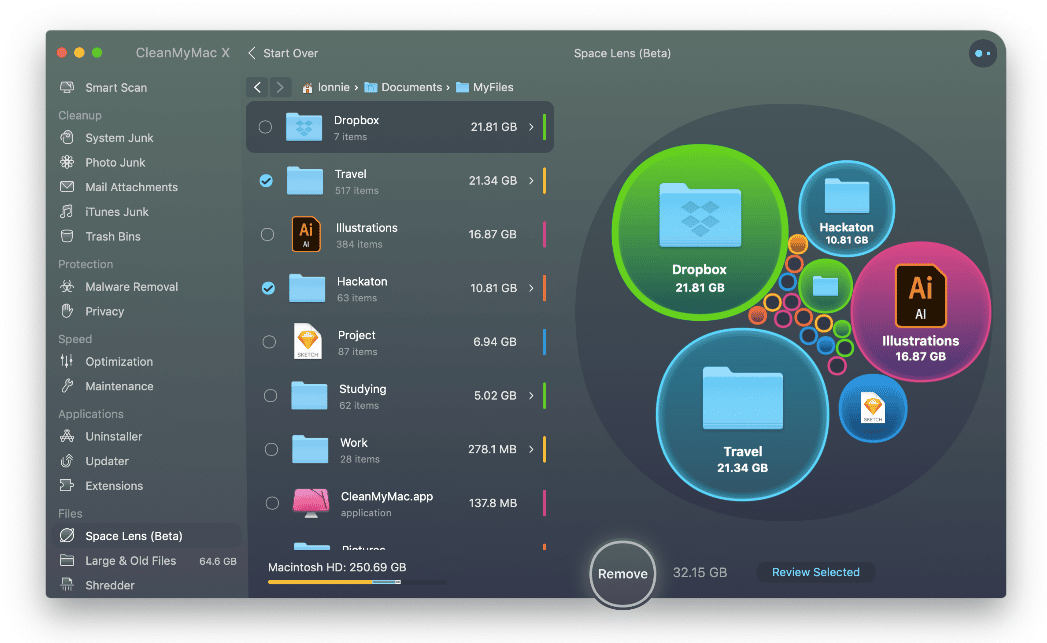Deselect the Hackaton folder checkbox
The height and width of the screenshot is (643, 1047).
[268, 288]
